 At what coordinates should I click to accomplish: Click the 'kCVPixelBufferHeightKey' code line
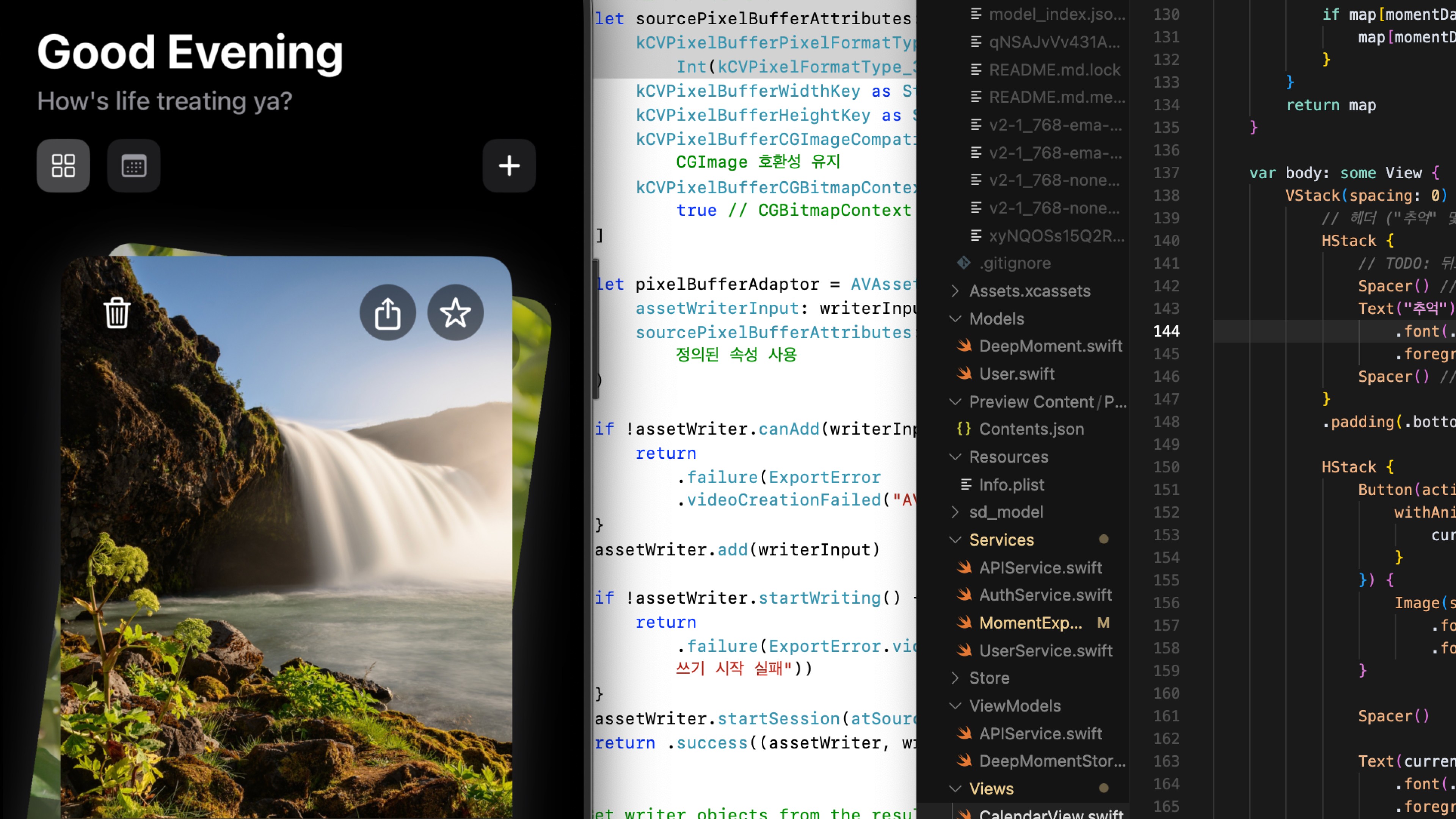coord(775,115)
